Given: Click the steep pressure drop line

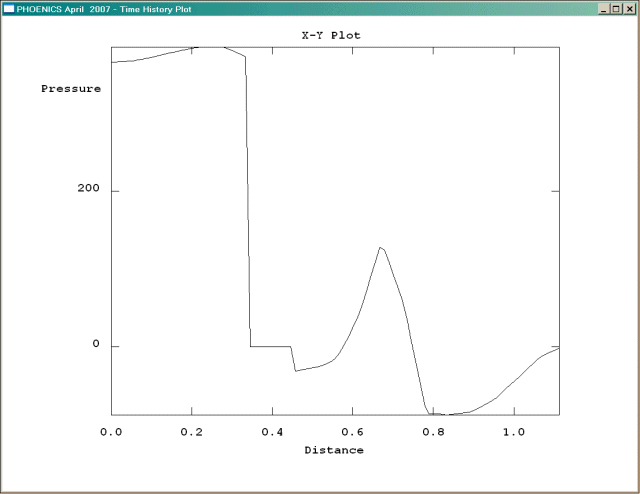Looking at the screenshot, I should point(248,200).
